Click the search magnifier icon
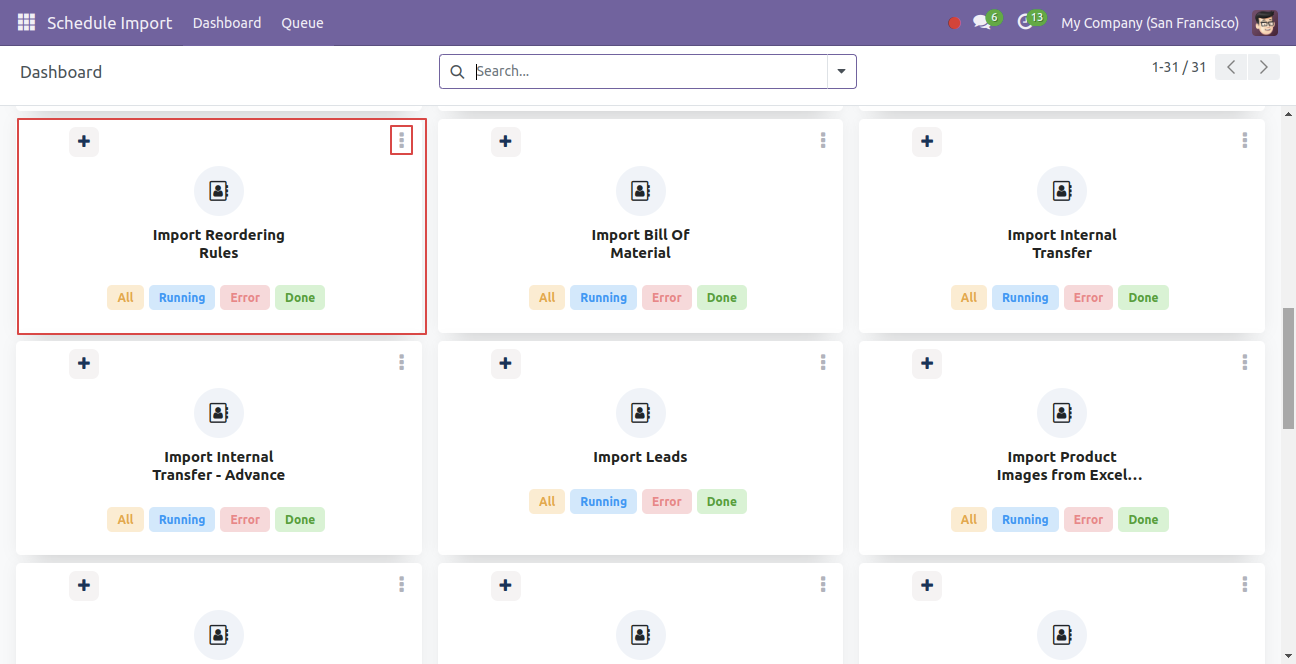 [458, 72]
